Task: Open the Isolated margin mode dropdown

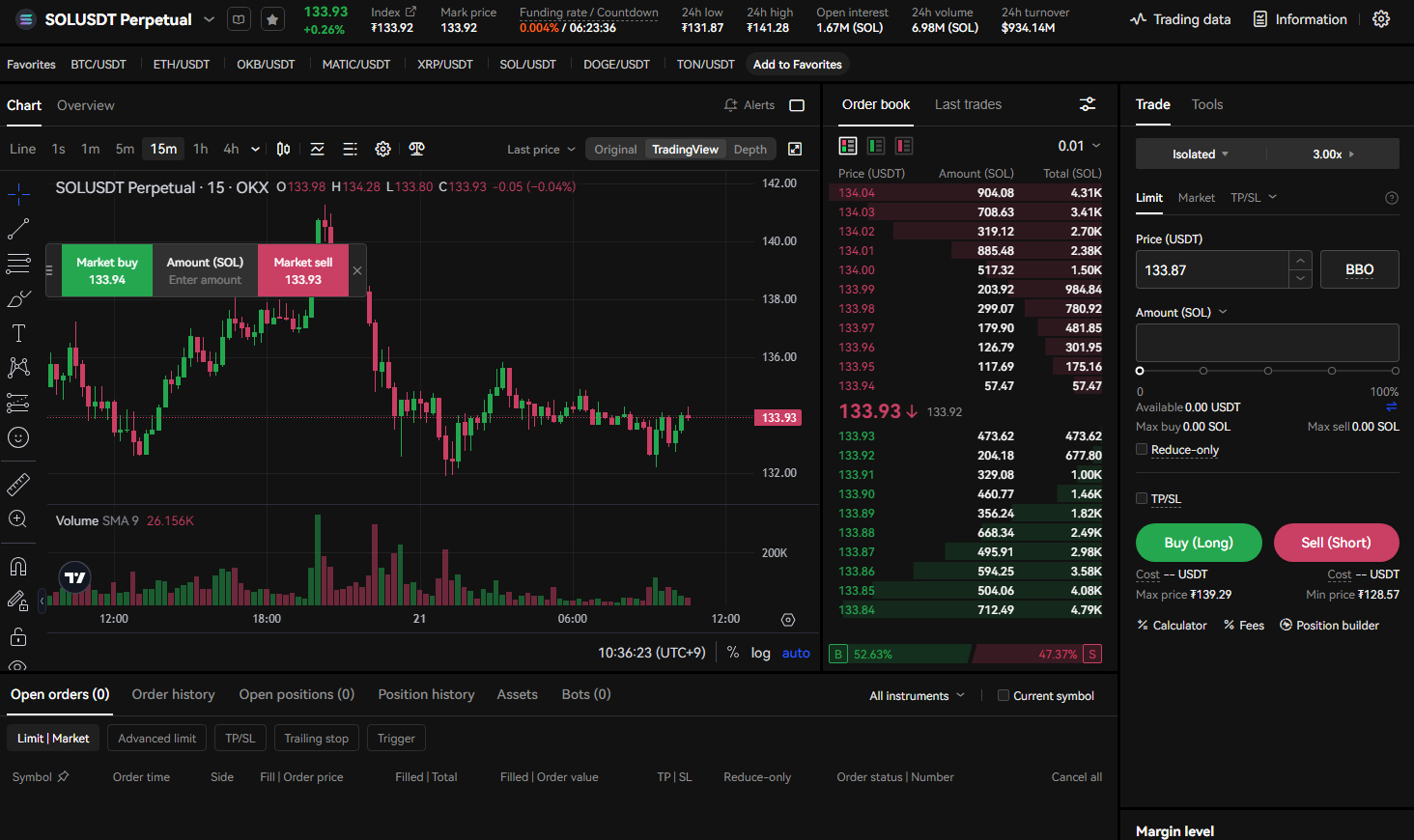Action: point(1201,154)
